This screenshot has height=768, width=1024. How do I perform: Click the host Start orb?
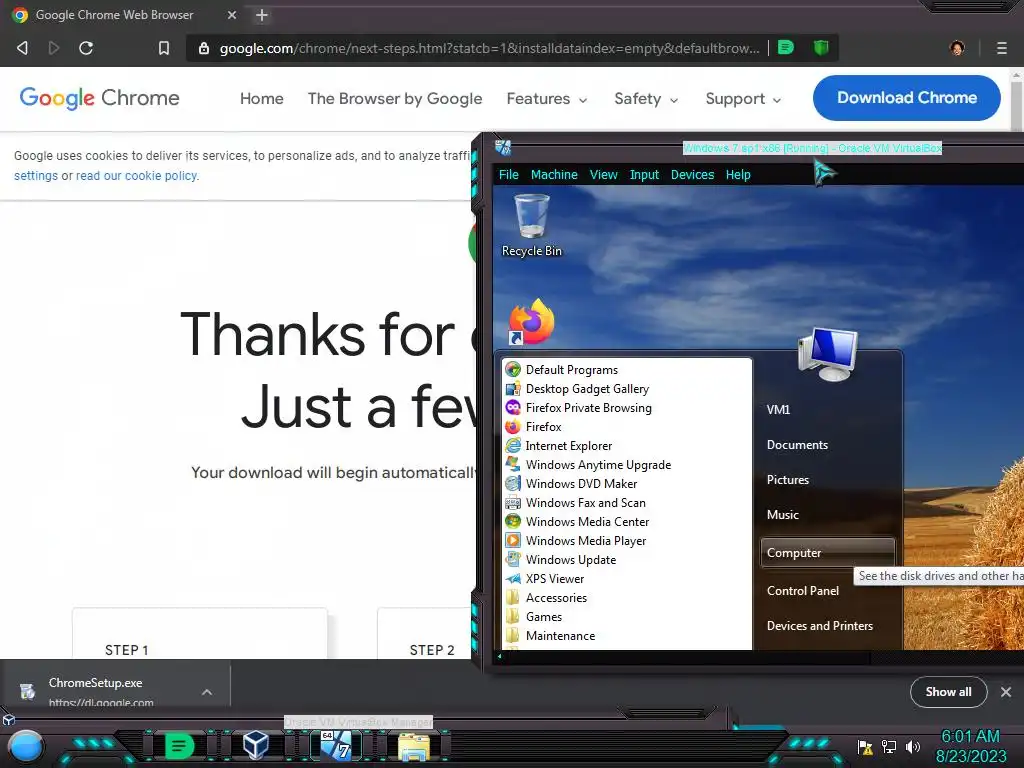[x=25, y=746]
